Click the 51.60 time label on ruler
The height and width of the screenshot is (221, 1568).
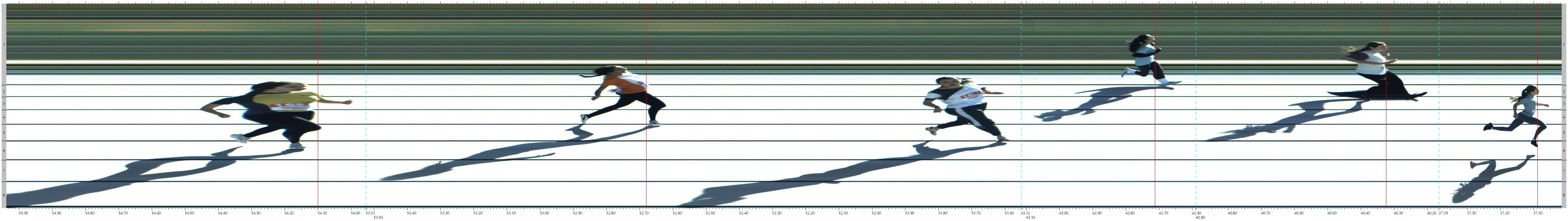pyautogui.click(x=1009, y=213)
